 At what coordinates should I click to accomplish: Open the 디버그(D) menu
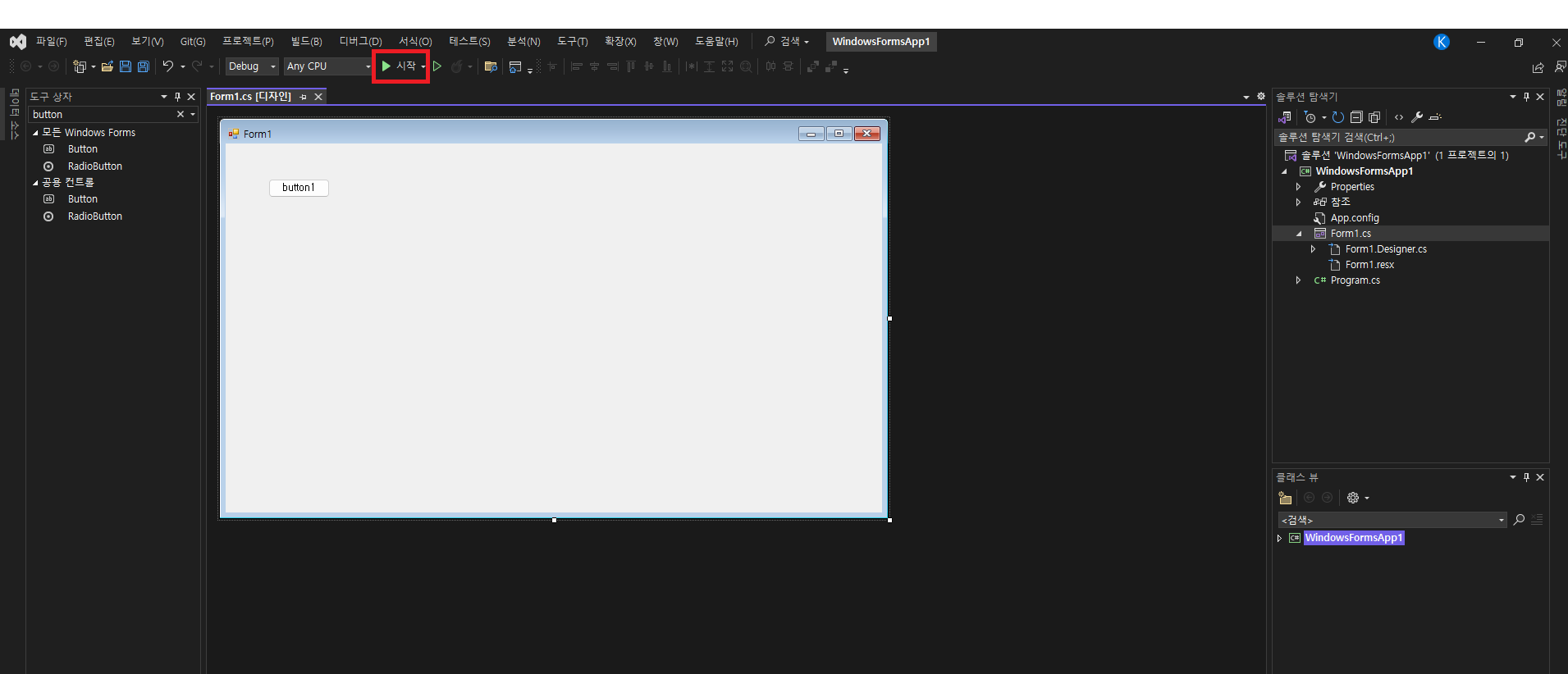(361, 42)
